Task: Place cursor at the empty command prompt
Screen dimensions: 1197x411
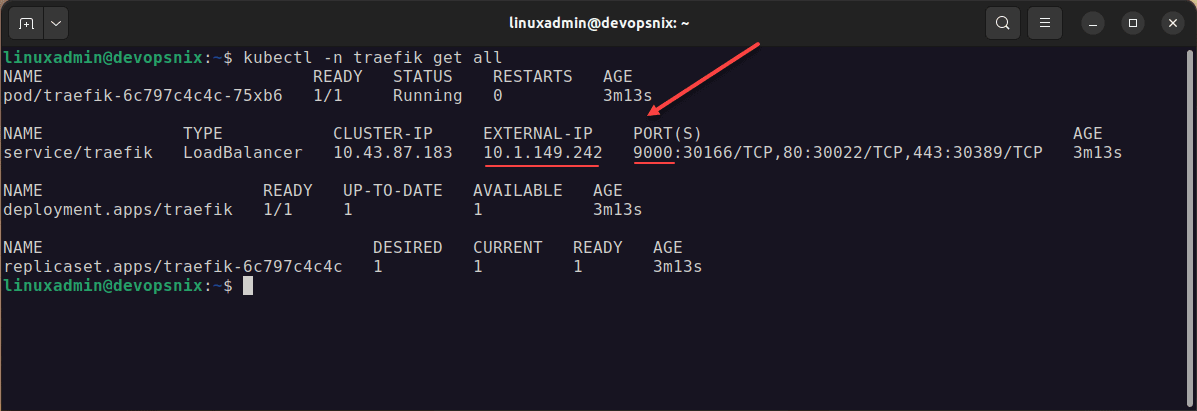Action: tap(248, 286)
